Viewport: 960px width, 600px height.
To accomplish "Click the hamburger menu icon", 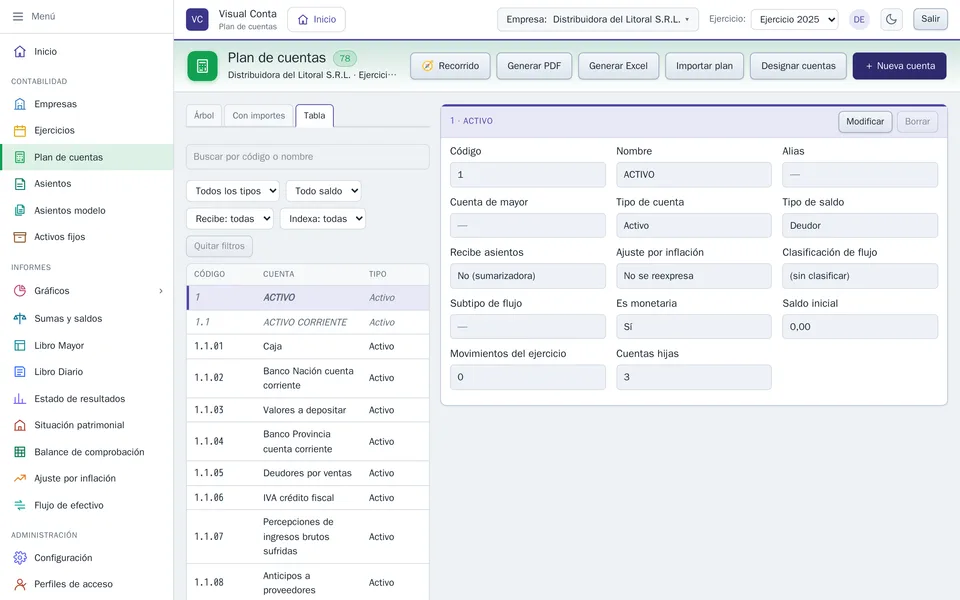I will [x=18, y=17].
